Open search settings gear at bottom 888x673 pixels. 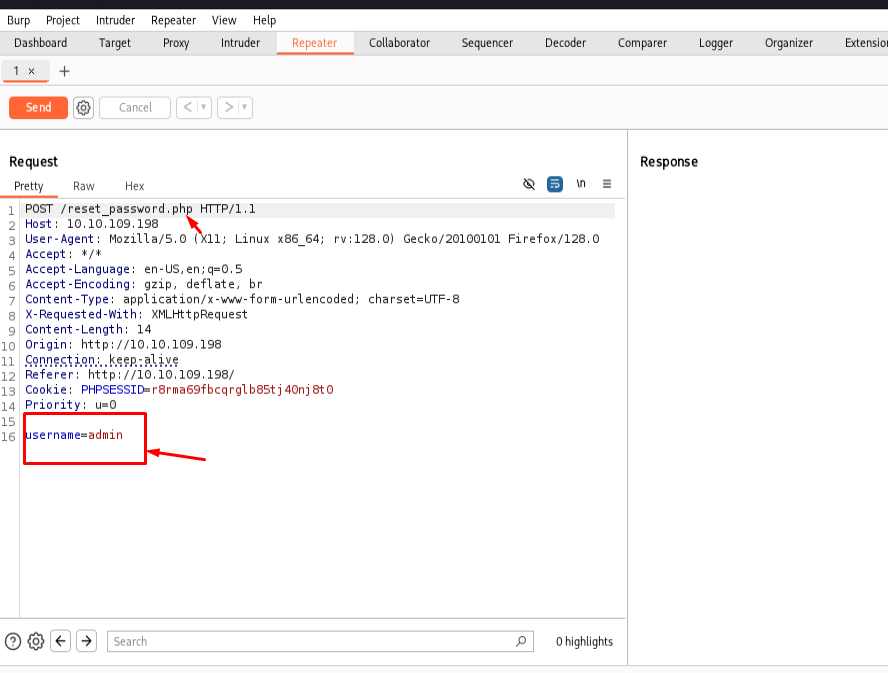[36, 641]
